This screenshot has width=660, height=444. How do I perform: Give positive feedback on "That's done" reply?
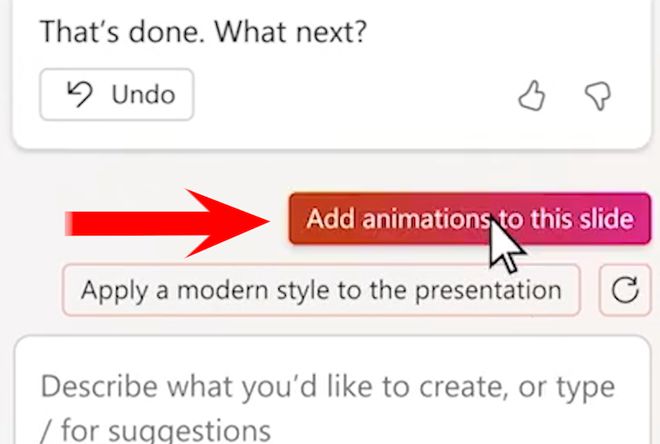pyautogui.click(x=531, y=96)
